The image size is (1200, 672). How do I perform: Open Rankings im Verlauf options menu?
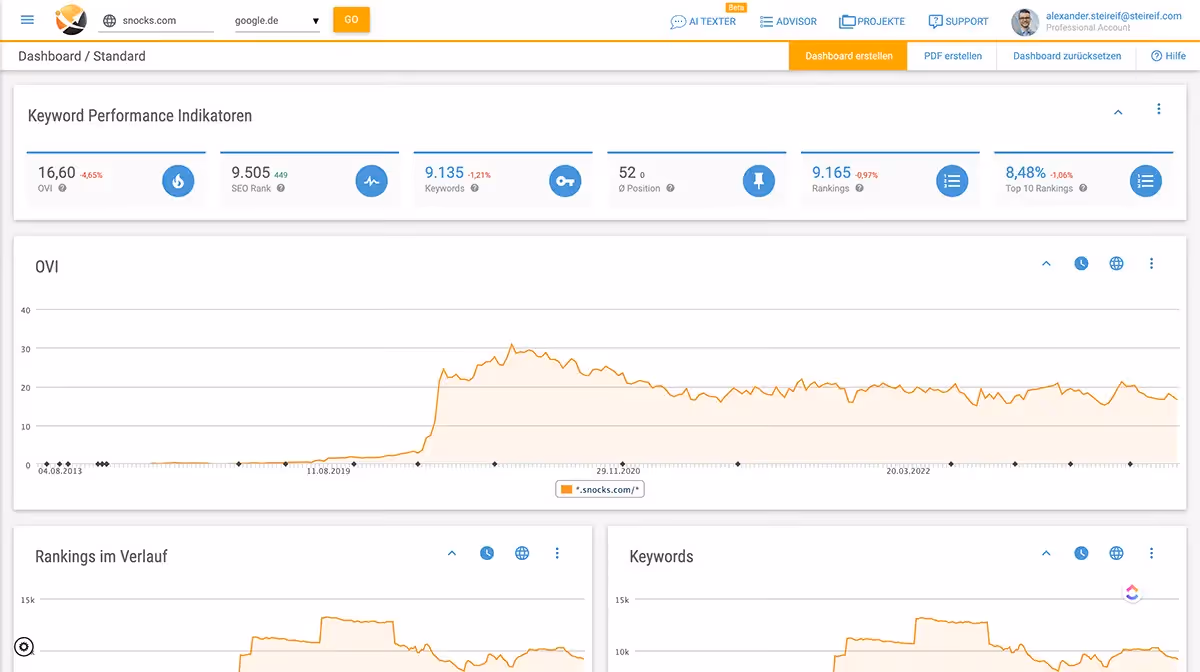[557, 553]
